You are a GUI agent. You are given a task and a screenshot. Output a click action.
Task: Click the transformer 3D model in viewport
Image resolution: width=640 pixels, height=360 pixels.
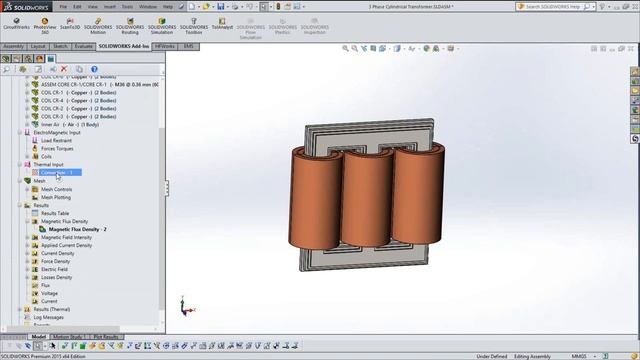(x=366, y=195)
